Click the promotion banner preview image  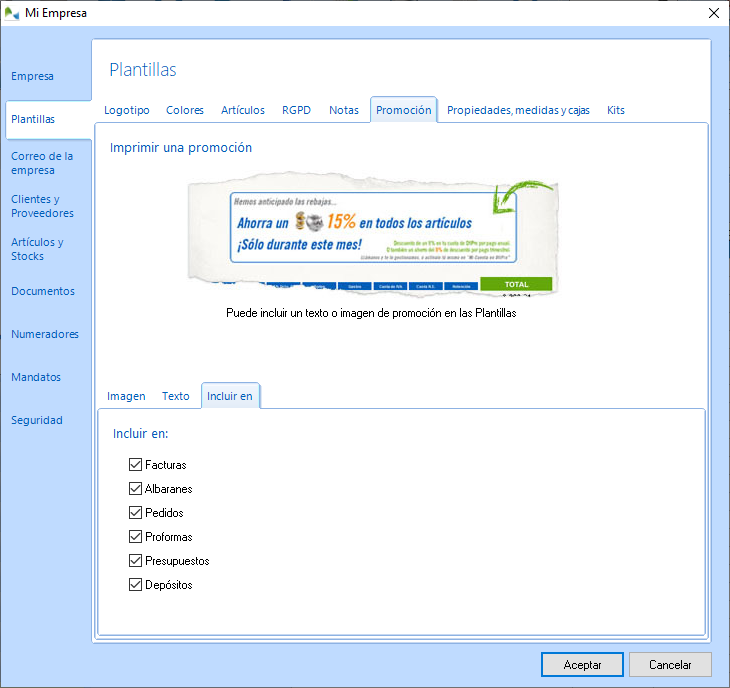click(x=373, y=238)
